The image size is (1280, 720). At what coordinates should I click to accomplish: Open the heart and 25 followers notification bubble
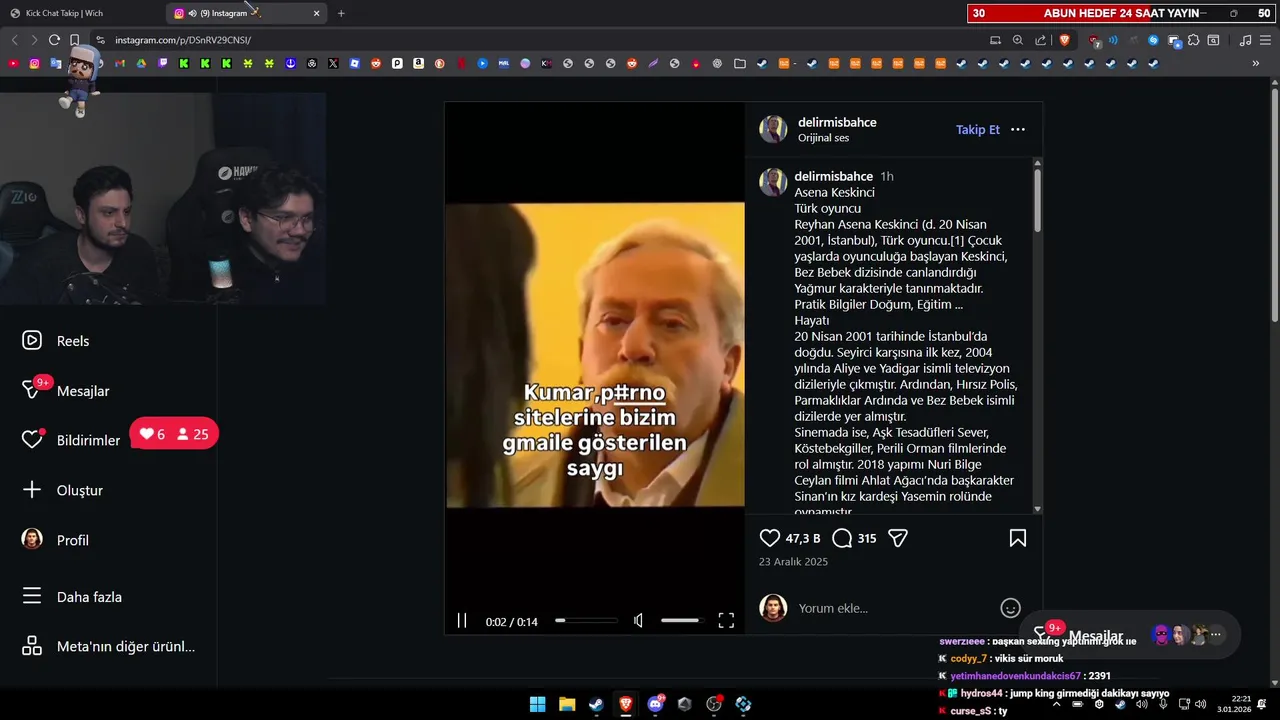174,434
